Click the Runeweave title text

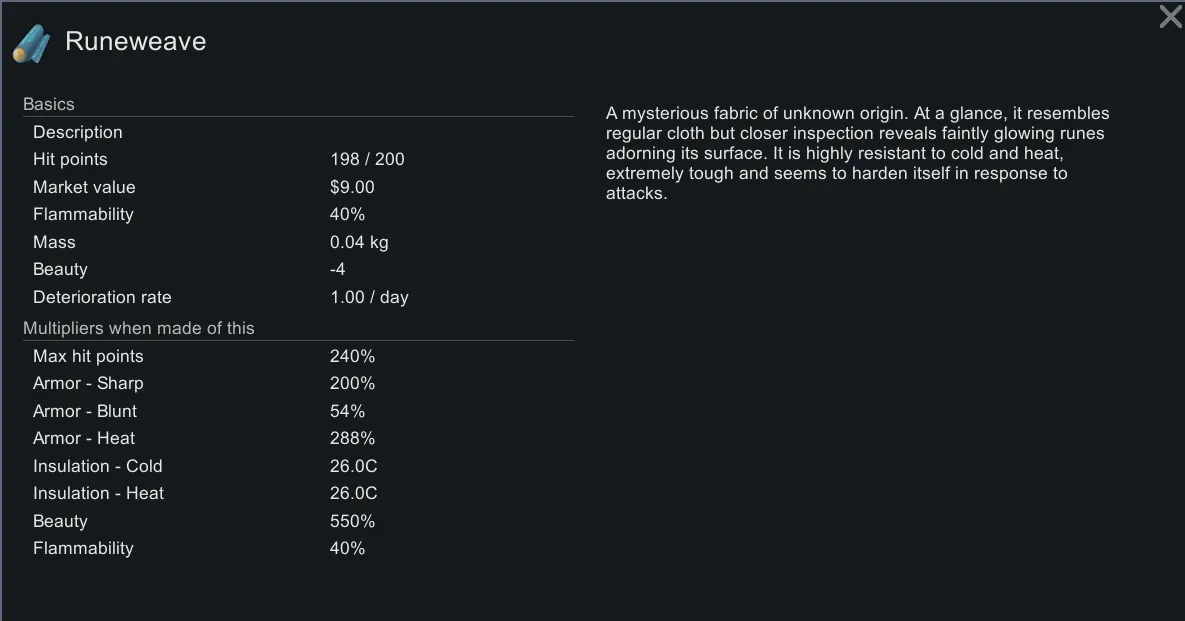point(135,42)
